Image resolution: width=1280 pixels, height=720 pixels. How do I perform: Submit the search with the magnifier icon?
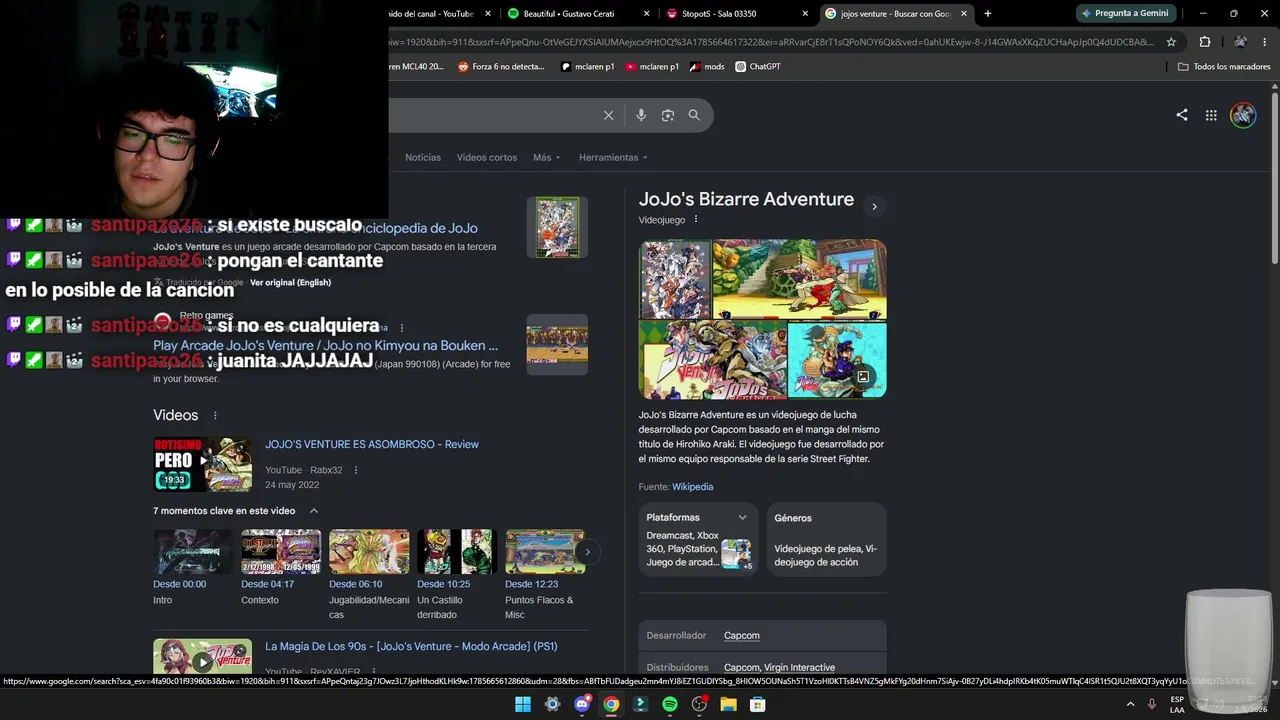coord(694,115)
